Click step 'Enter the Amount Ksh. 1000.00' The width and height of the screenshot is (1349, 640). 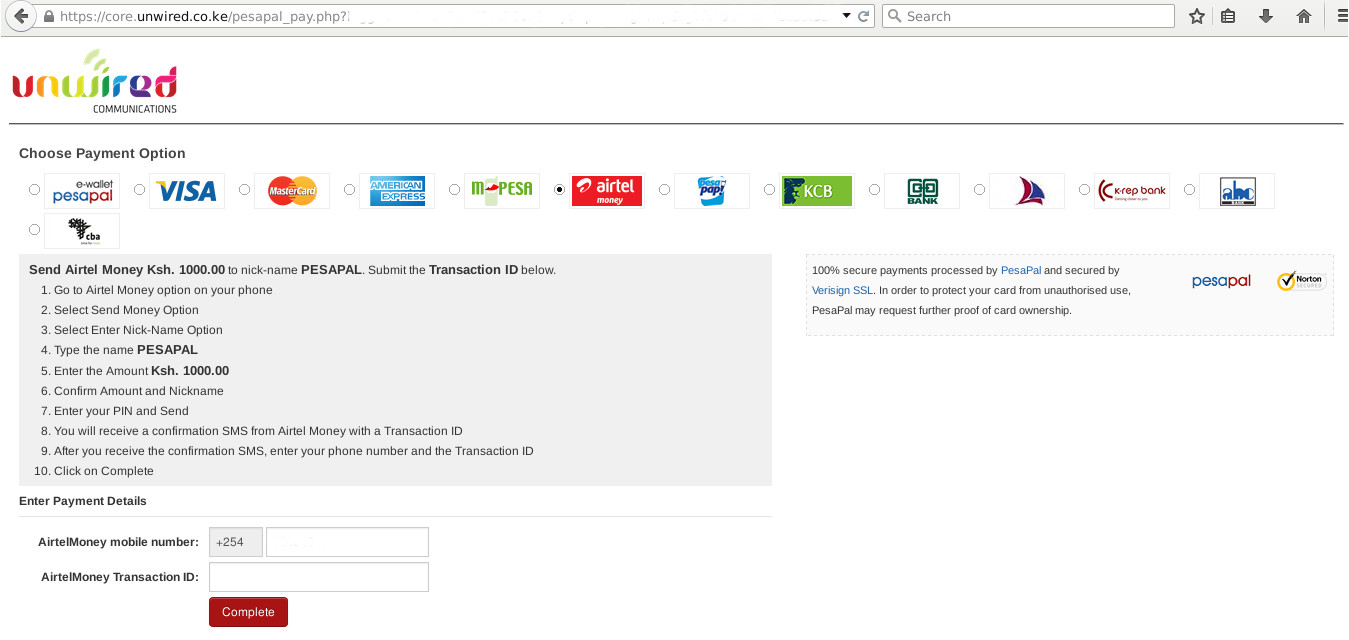[x=141, y=370]
